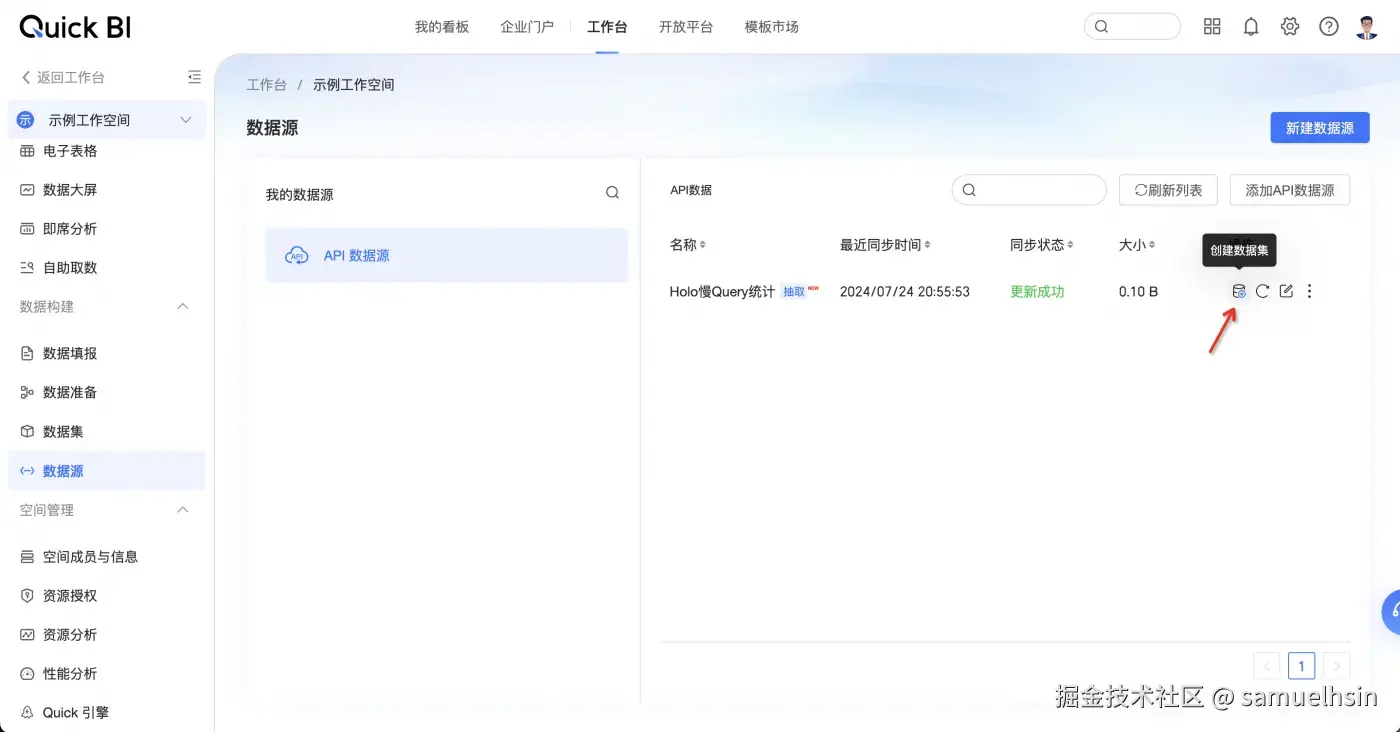
Task: Switch to 开放平台 tab
Action: (686, 27)
